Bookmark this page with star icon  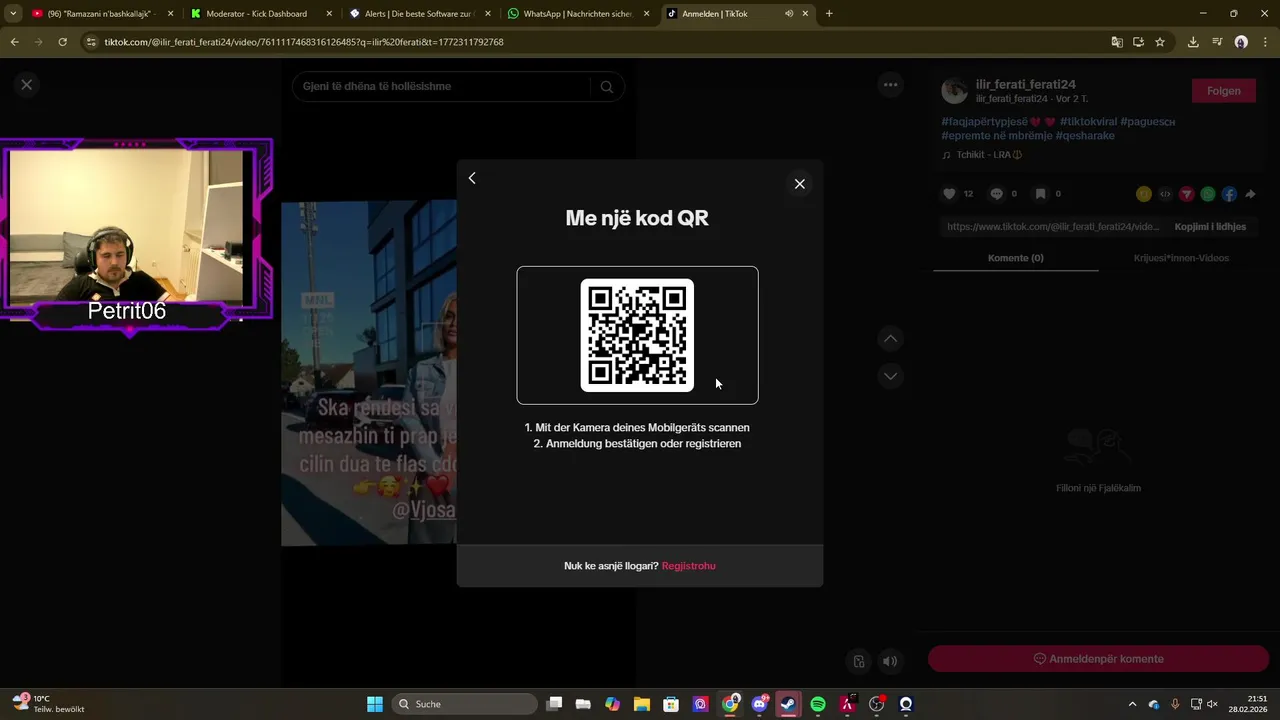(x=1160, y=42)
